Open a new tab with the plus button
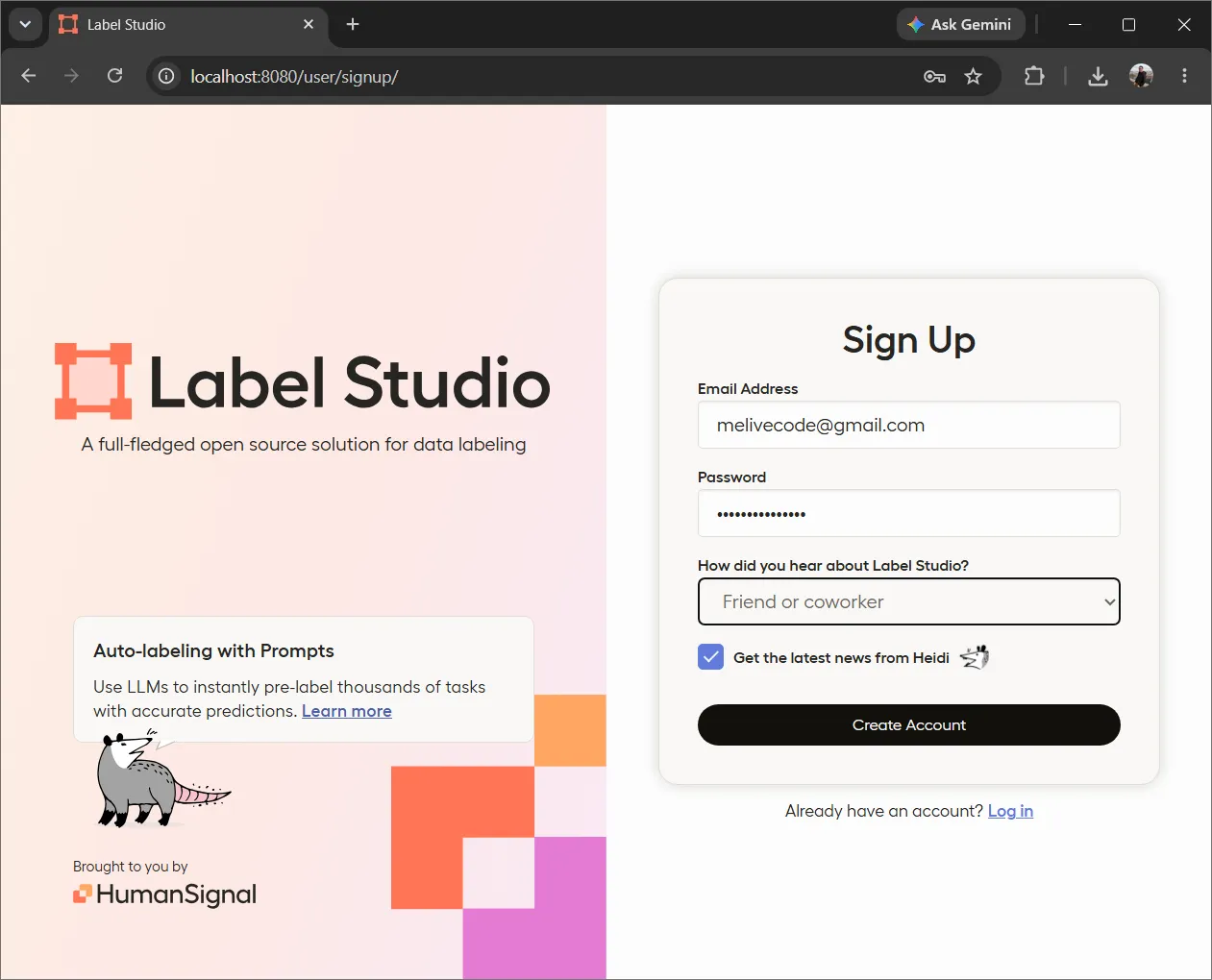This screenshot has height=980, width=1212. 353,24
